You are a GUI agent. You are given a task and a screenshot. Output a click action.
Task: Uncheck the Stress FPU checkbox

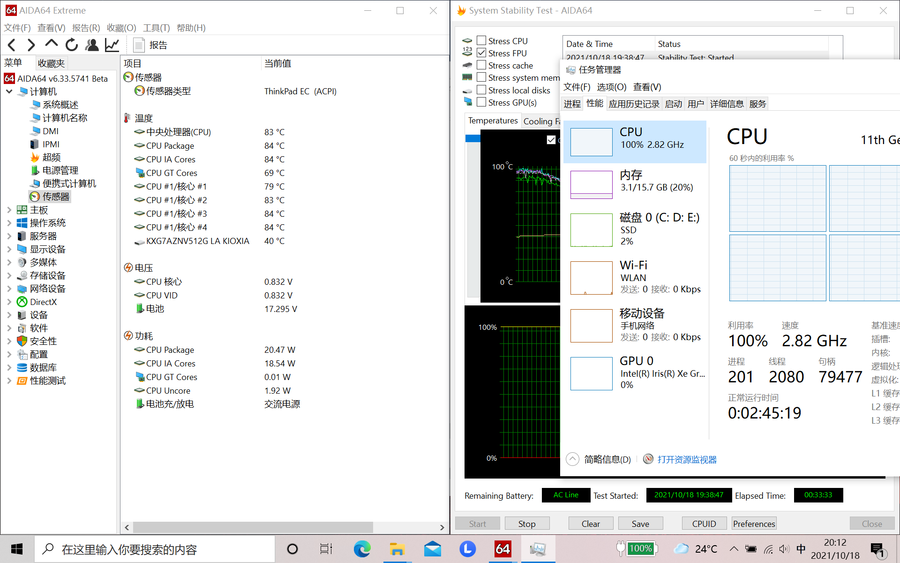click(481, 53)
